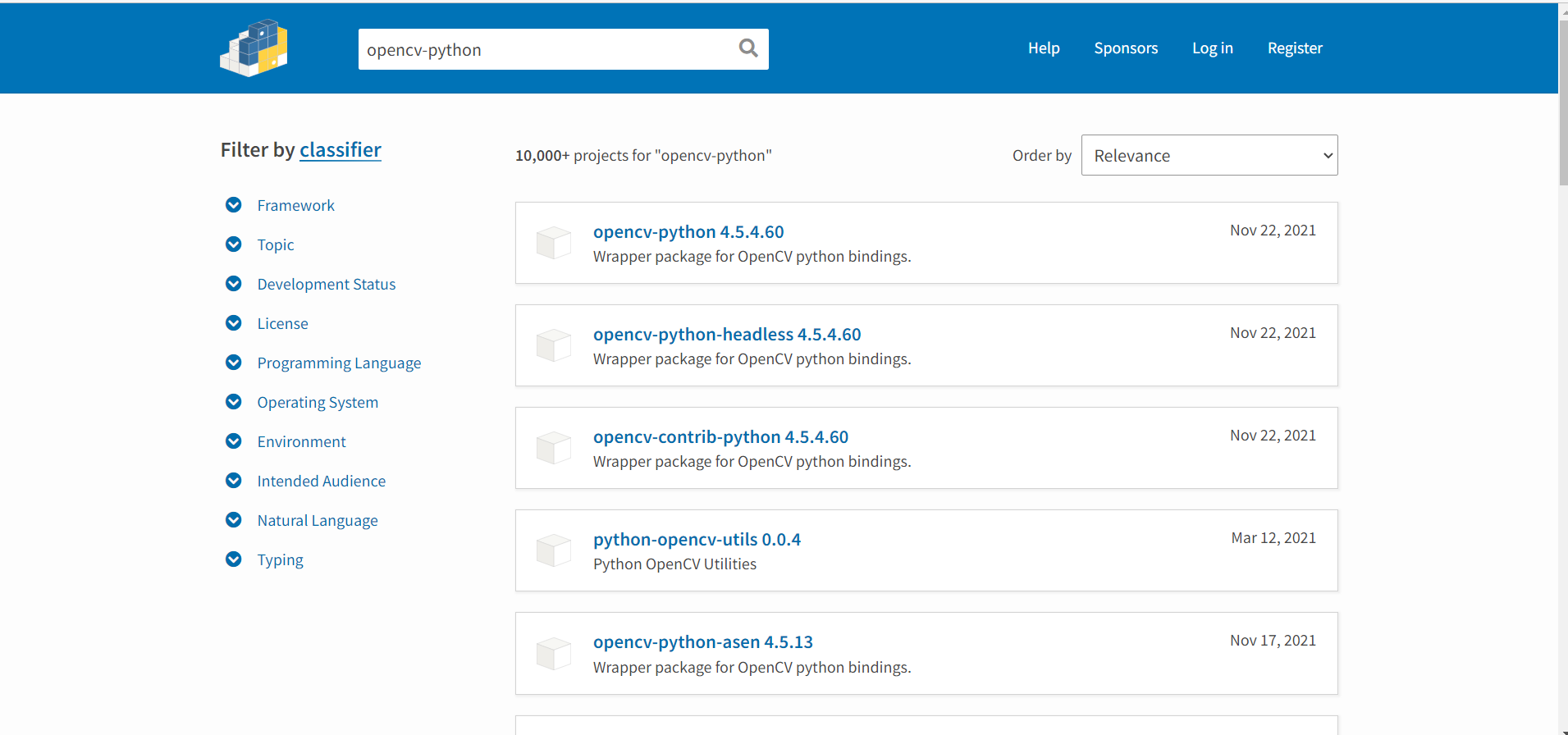Expand the Development Status chevron
1568x735 pixels.
click(x=234, y=283)
